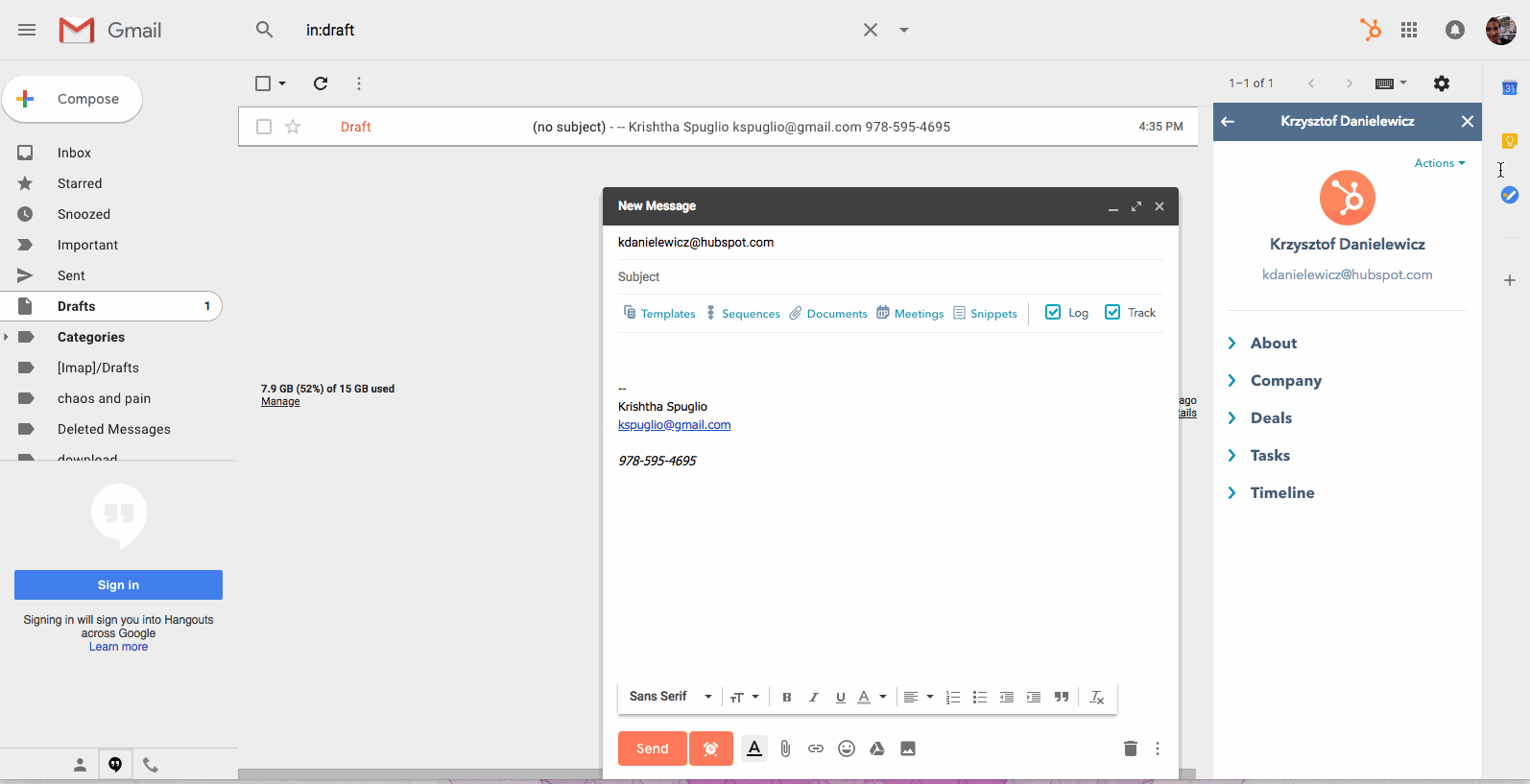Open the Sans Serif font dropdown
This screenshot has width=1530, height=784.
670,697
